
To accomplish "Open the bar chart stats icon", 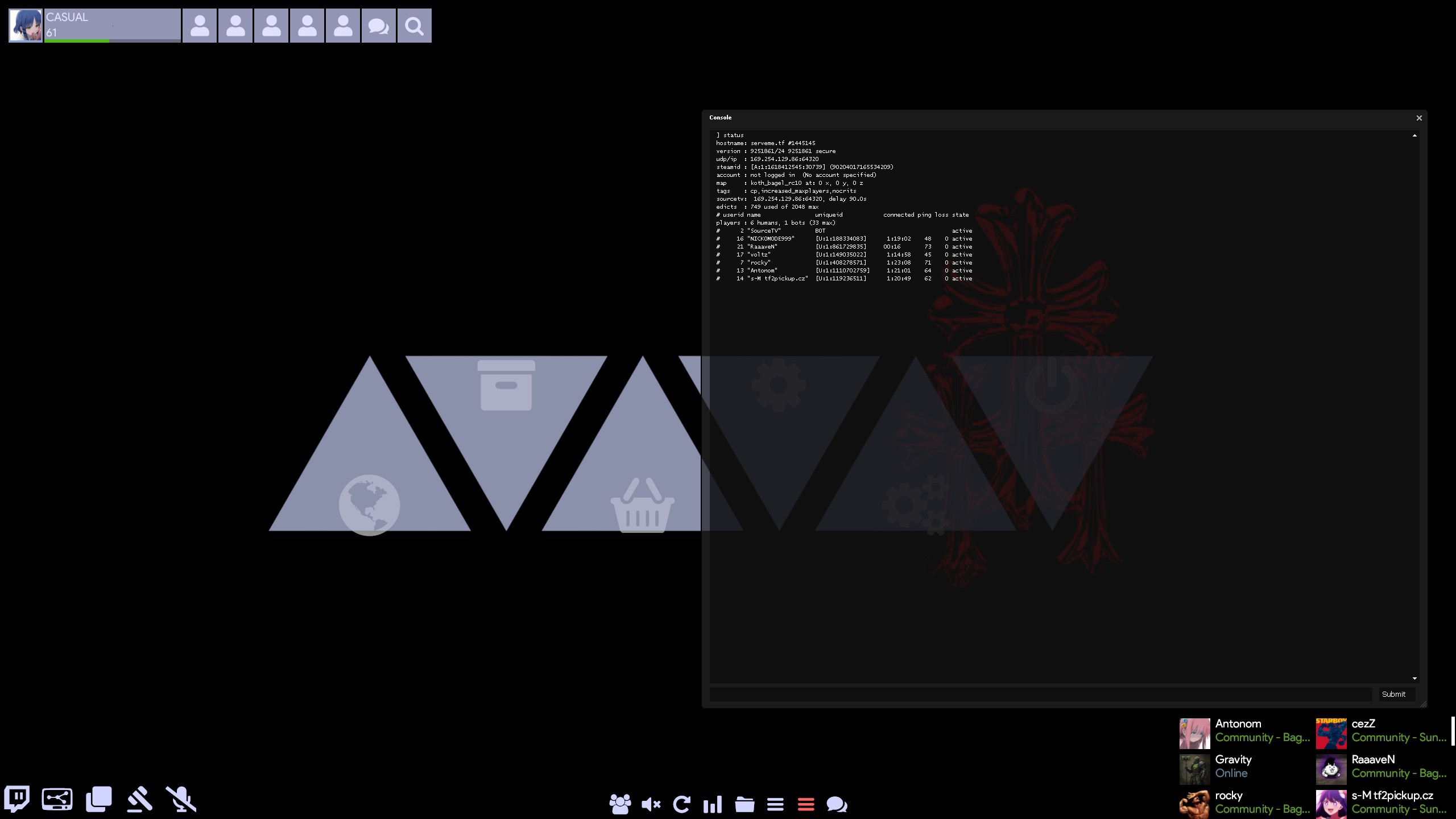I will point(713,804).
